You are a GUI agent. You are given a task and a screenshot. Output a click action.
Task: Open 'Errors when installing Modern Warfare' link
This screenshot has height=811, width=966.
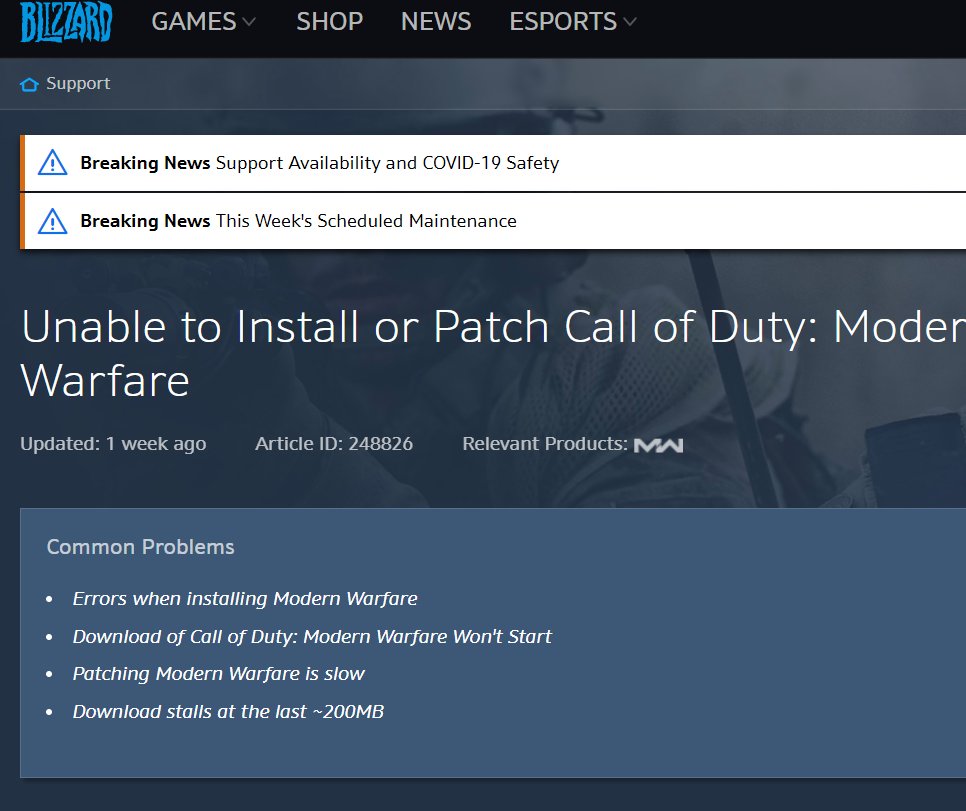click(x=245, y=598)
